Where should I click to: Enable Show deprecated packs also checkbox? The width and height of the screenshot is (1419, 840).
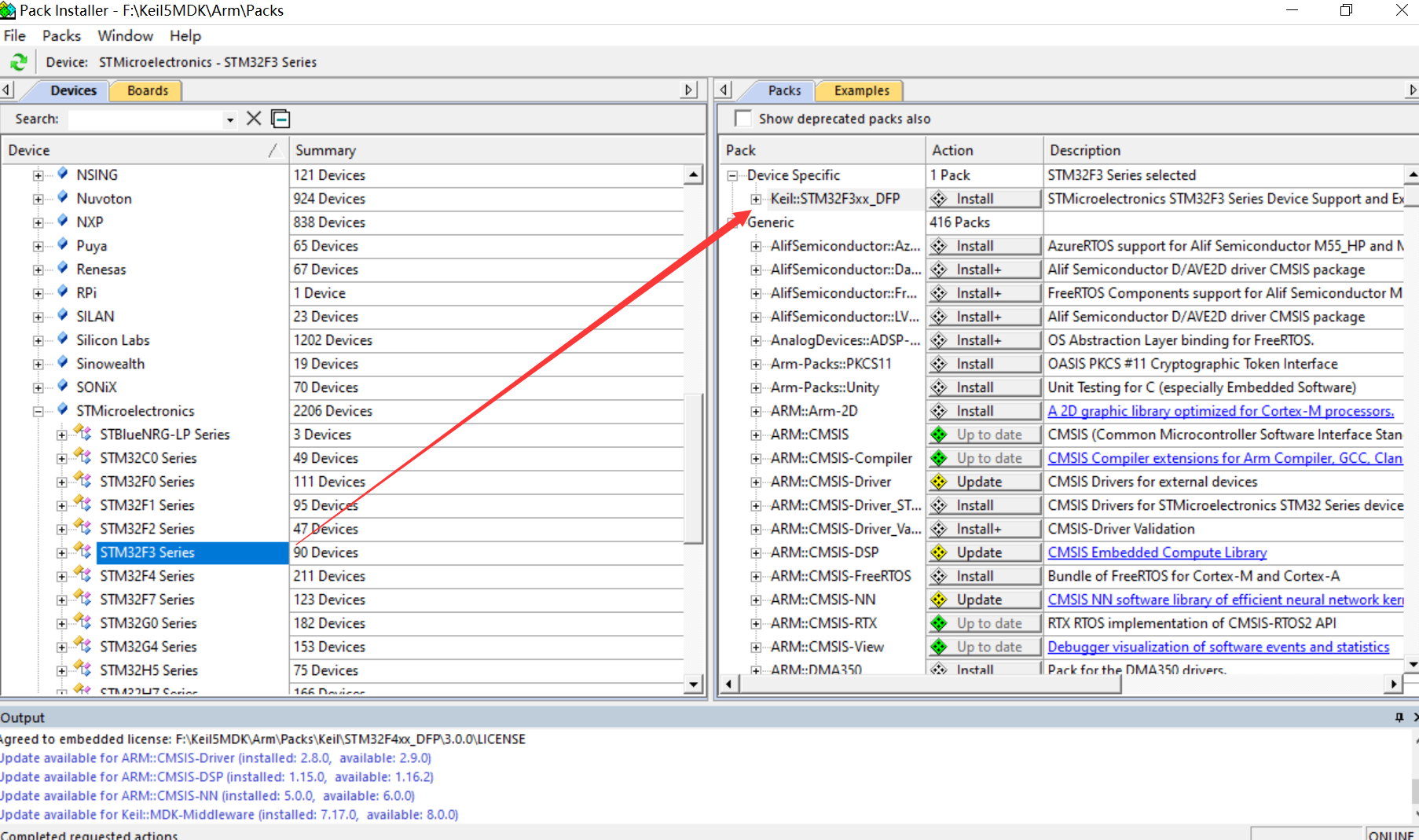coord(742,119)
